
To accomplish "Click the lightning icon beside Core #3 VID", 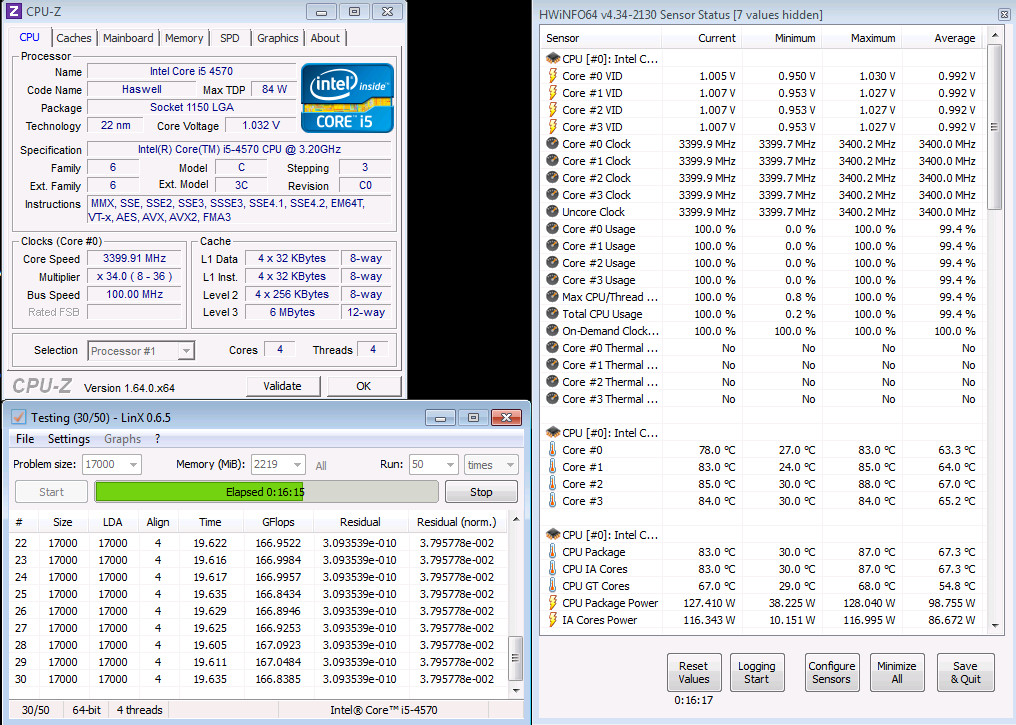I will pos(553,127).
